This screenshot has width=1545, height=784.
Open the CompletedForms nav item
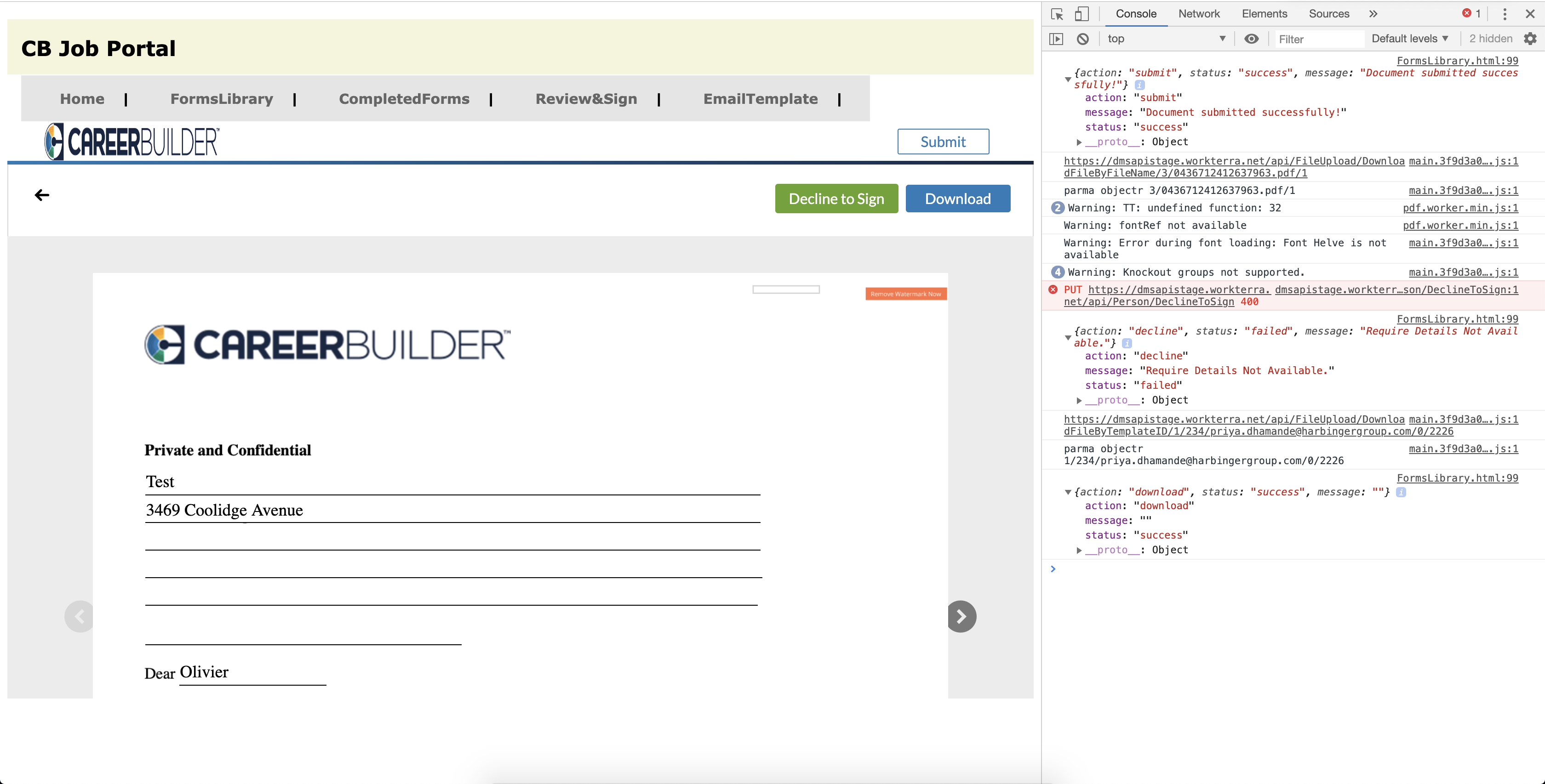pos(404,99)
